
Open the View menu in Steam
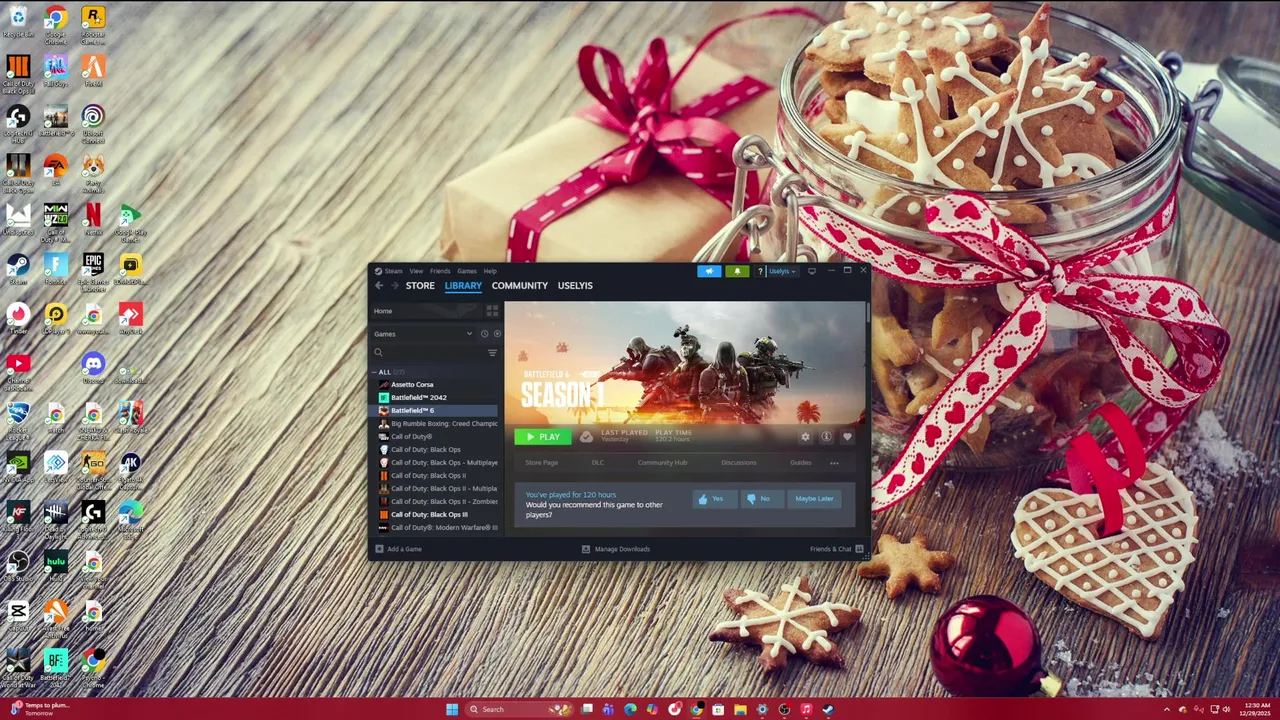[x=416, y=271]
